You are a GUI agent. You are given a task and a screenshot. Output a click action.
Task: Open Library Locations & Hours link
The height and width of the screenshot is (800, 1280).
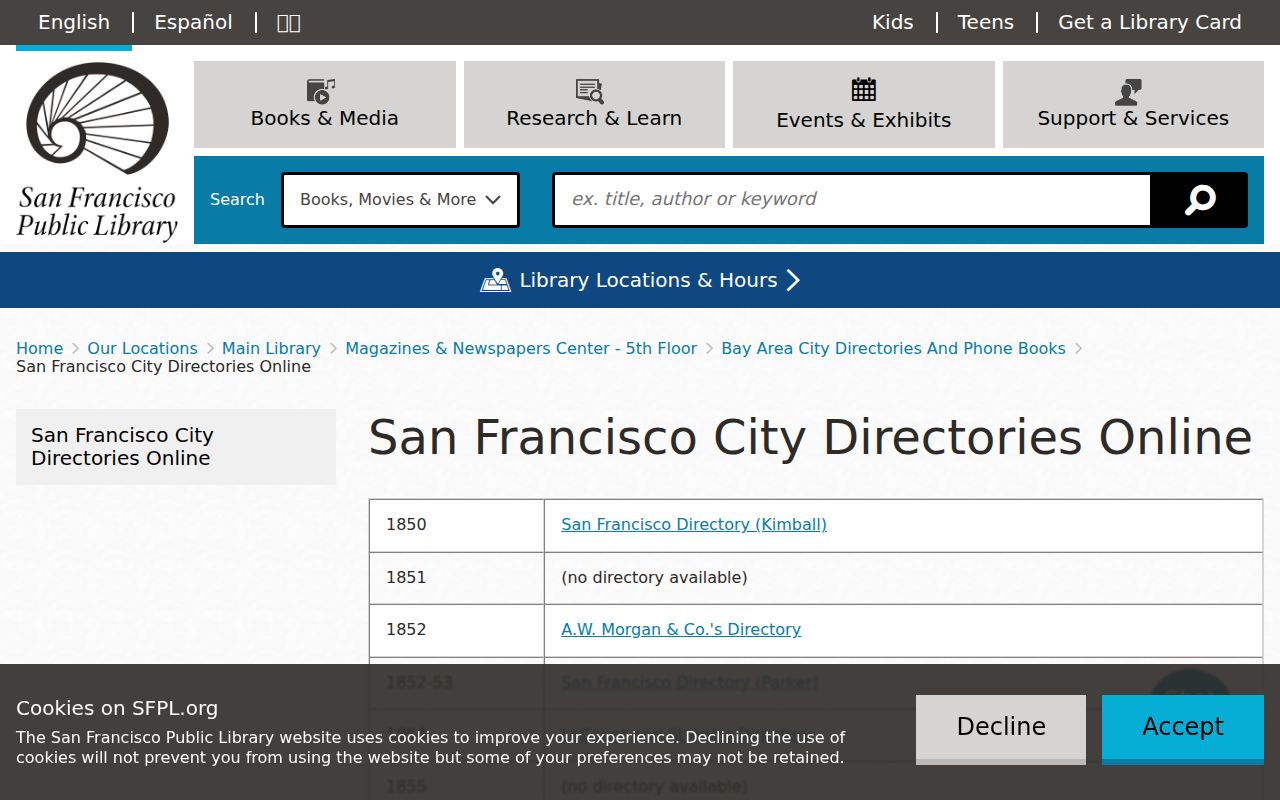click(640, 280)
